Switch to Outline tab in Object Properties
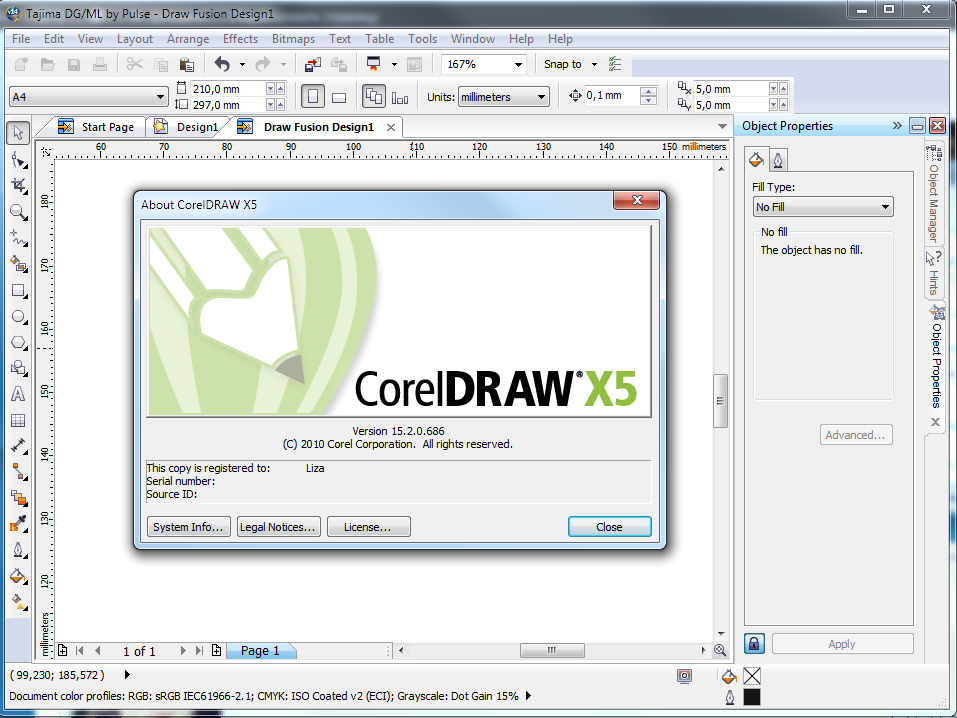 pos(778,160)
